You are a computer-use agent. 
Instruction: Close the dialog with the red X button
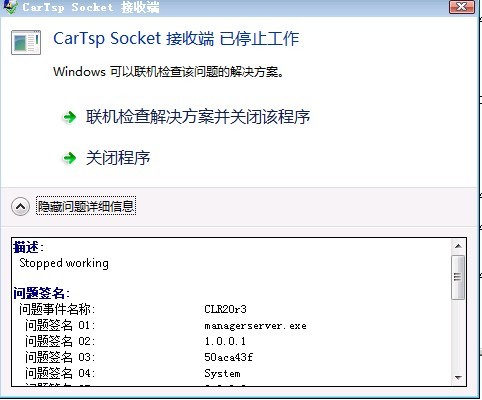pos(462,7)
